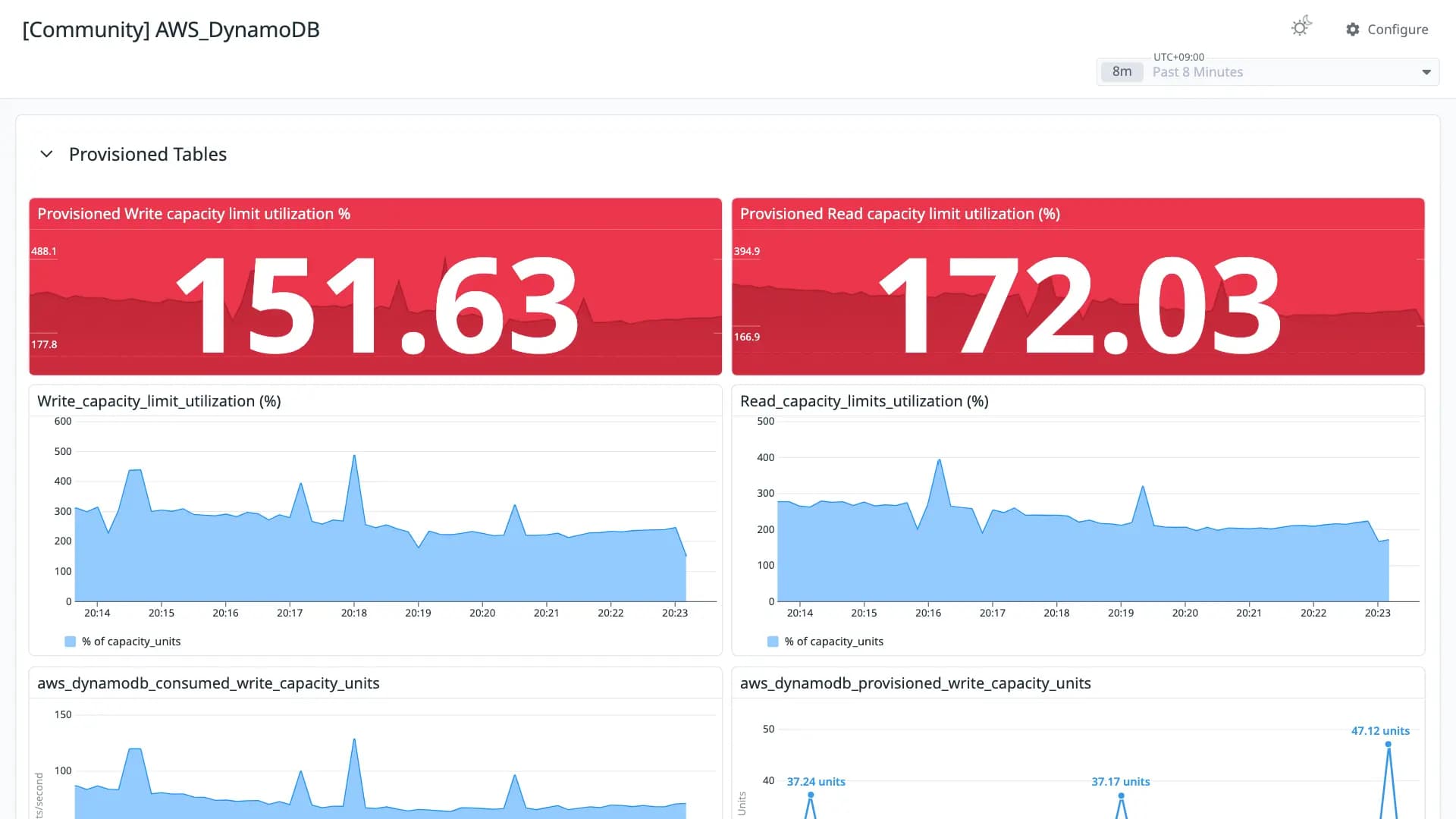Click the blue legend swatch in the Read_capacity_limits_utilization chart
This screenshot has height=819, width=1456.
click(773, 642)
